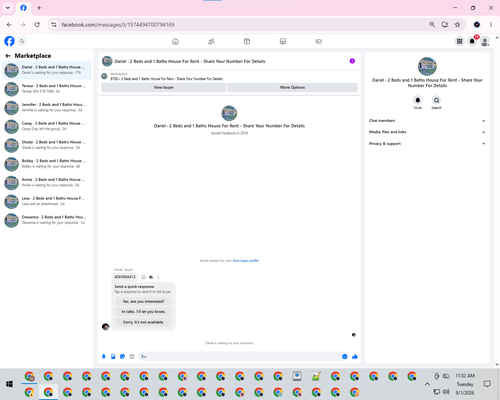Open Jennifer's conversation in the chat list
The width and height of the screenshot is (500, 400).
coord(47,108)
